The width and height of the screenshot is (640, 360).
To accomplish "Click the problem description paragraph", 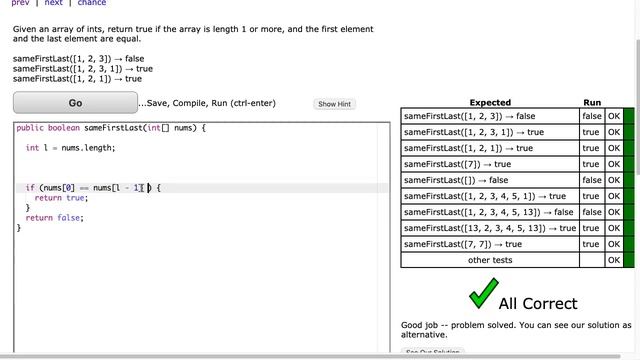I will pos(193,34).
